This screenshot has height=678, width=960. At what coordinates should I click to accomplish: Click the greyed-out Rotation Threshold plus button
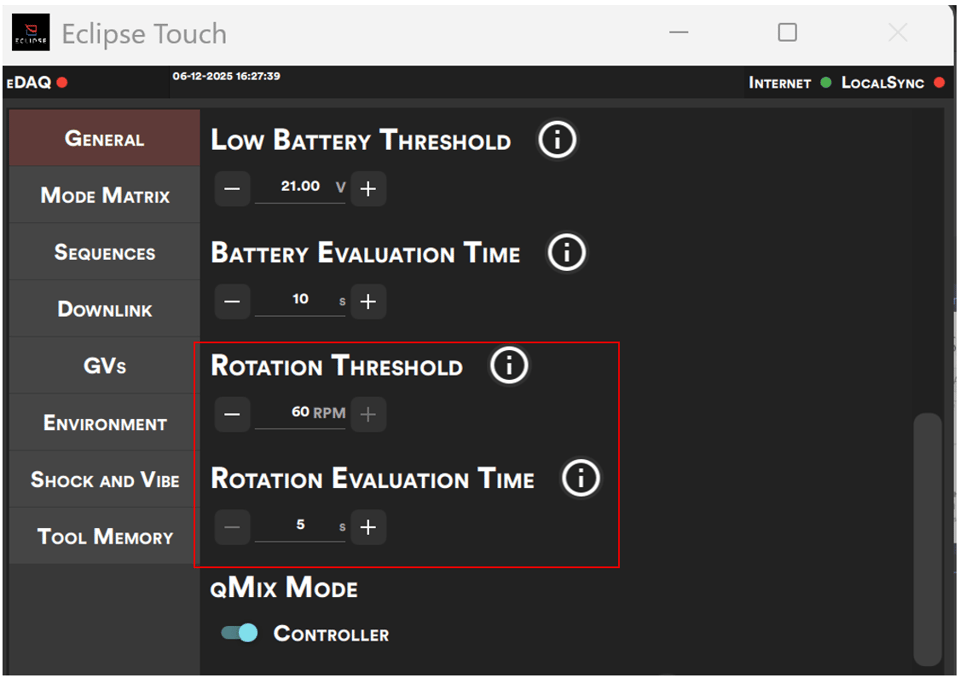(368, 414)
